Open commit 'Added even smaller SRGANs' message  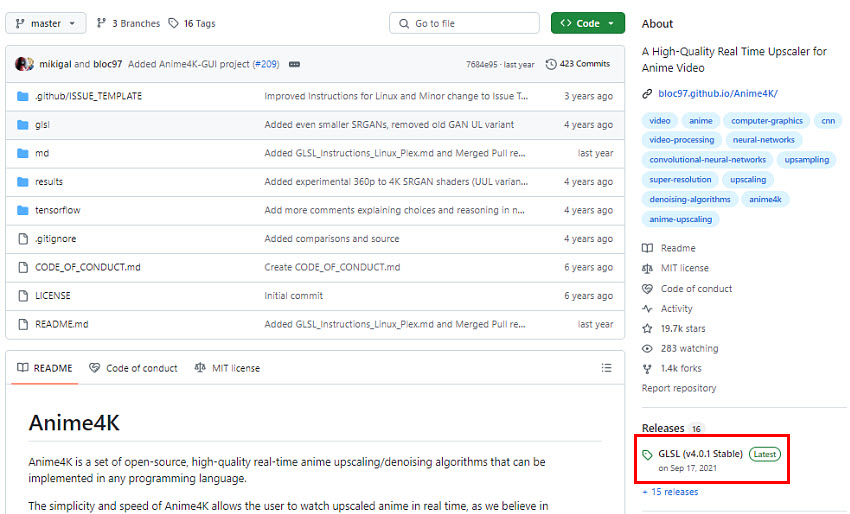pos(389,125)
